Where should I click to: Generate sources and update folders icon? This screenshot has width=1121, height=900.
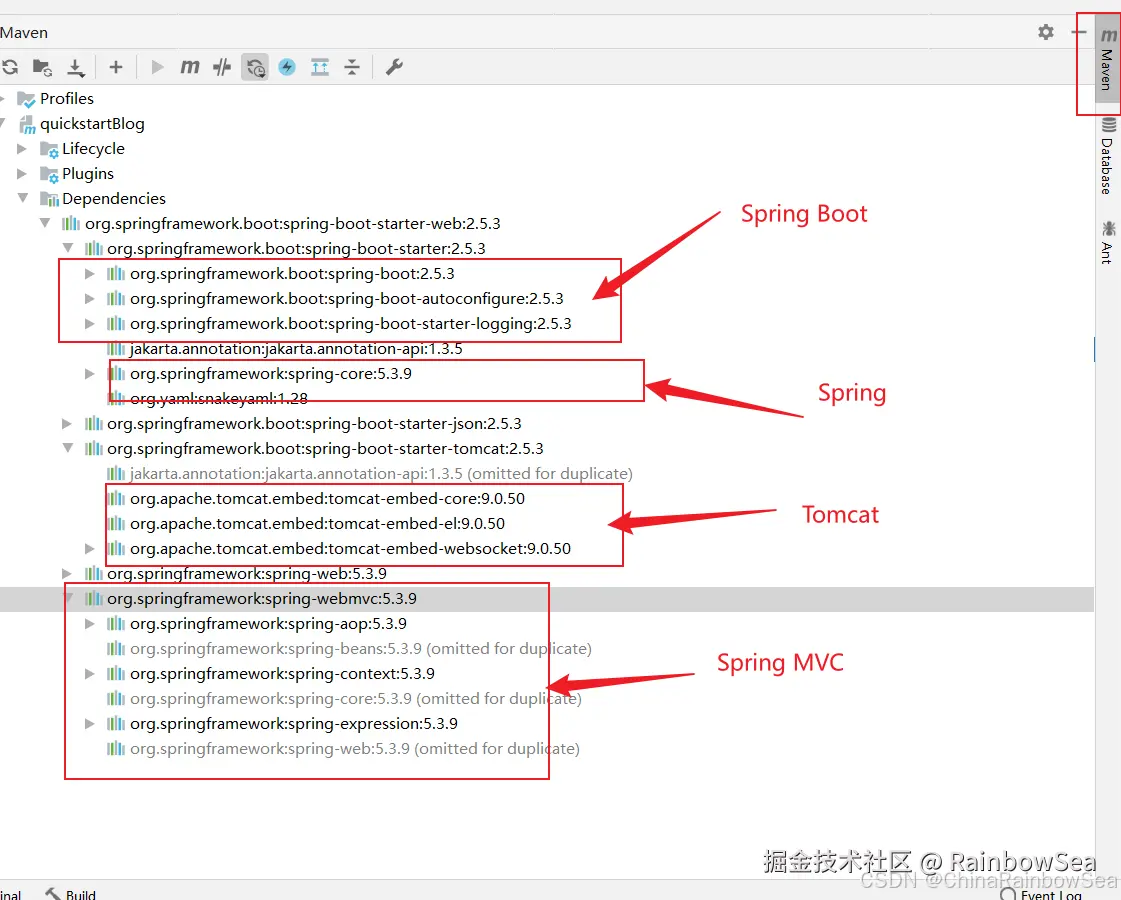click(x=42, y=67)
